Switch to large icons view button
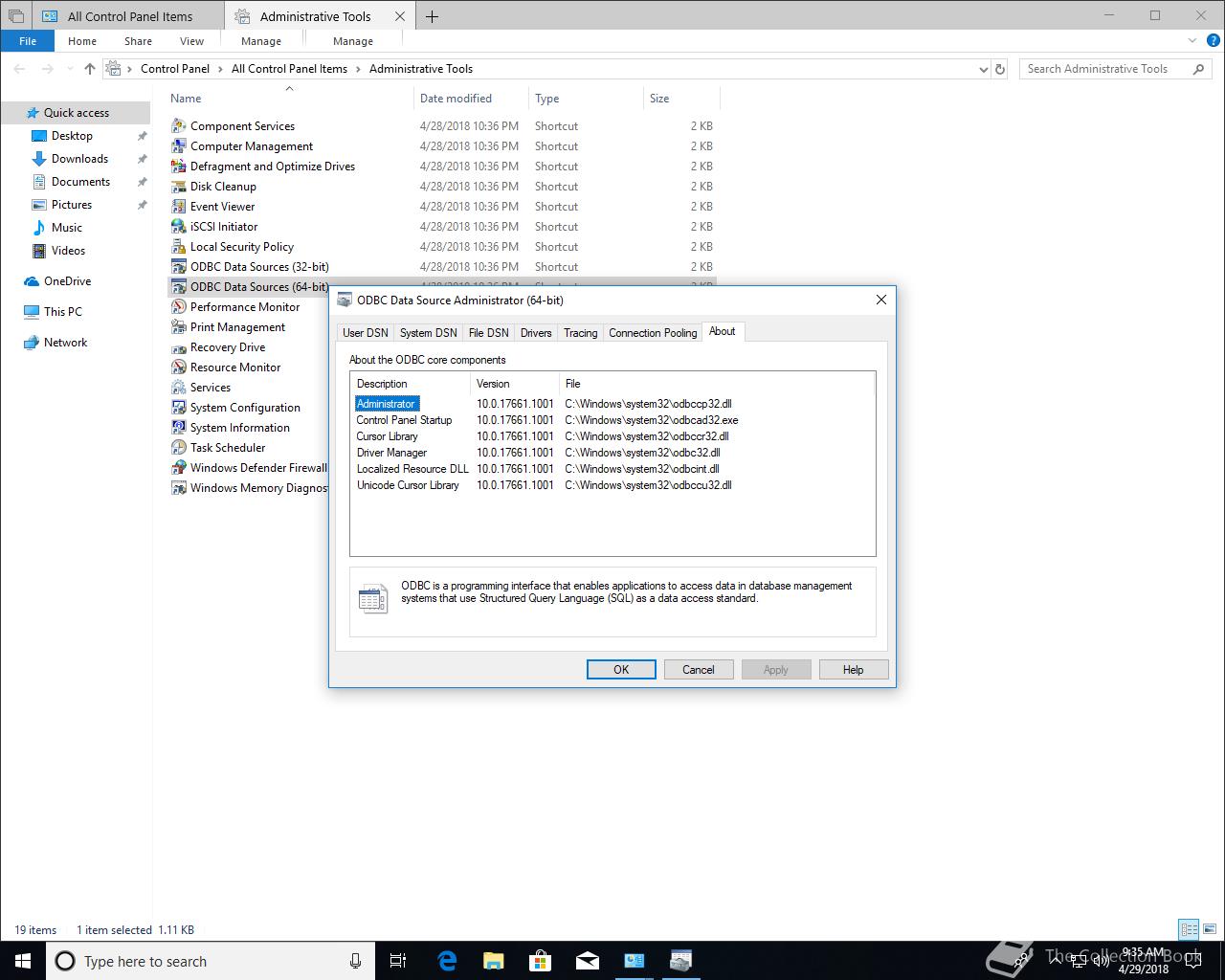 coord(1209,929)
